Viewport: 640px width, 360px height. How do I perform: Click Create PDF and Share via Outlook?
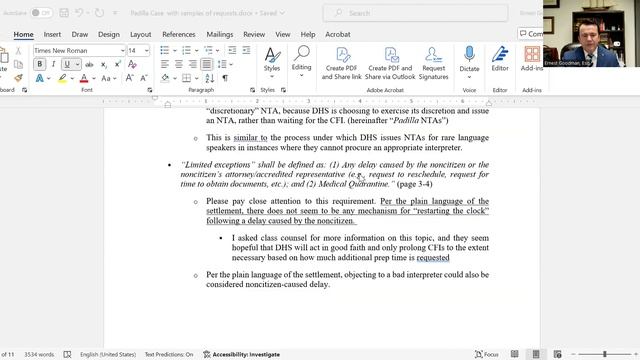[390, 63]
